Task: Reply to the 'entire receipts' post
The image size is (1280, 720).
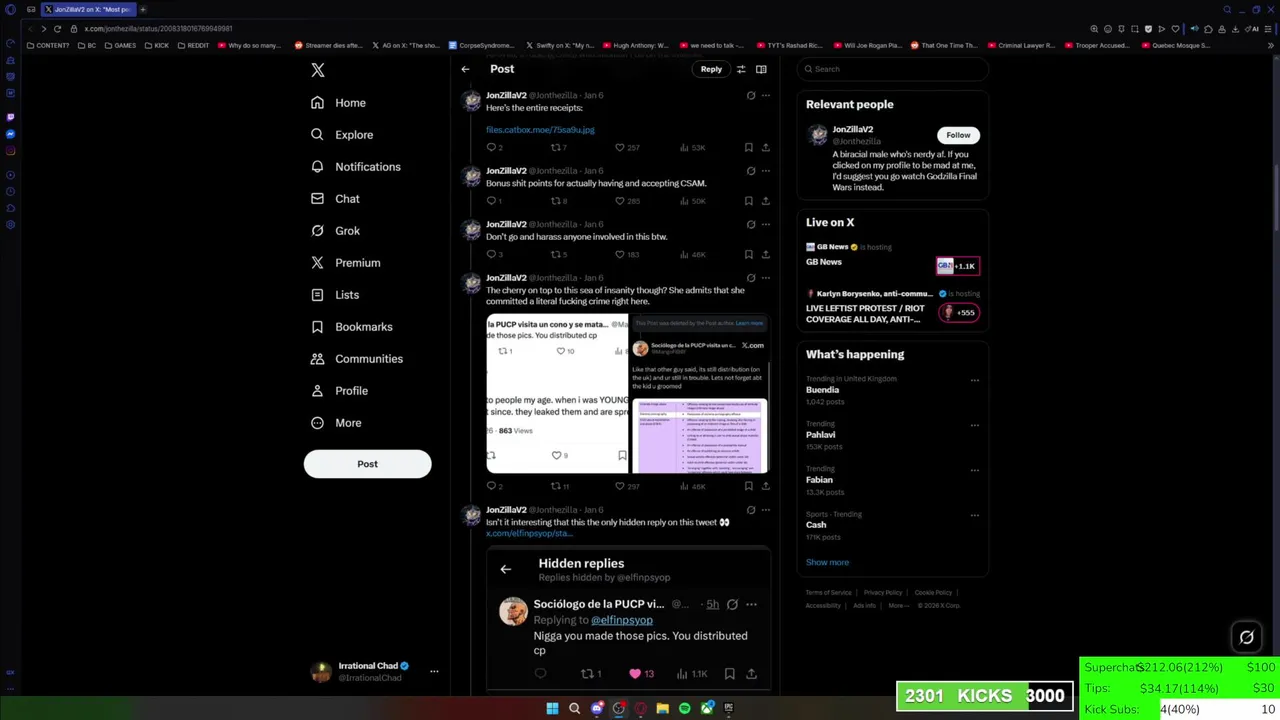Action: [491, 147]
